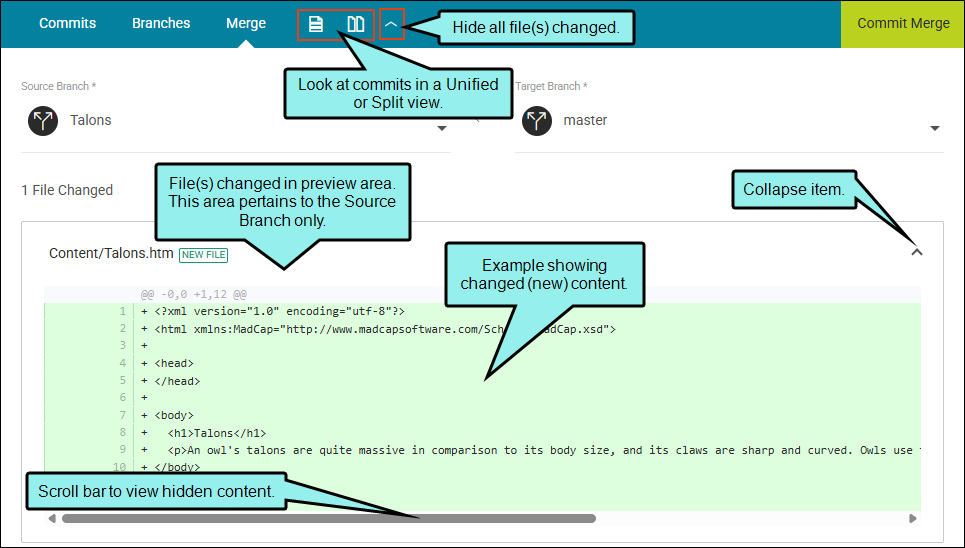Click the right arrow of horizontal scrollbar
Screen dimensions: 965x548
pos(912,519)
